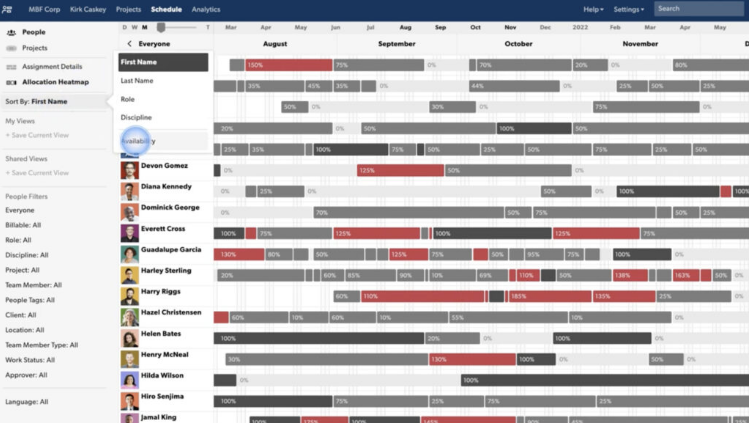Click Harry Riggs's avatar picture

[130, 296]
